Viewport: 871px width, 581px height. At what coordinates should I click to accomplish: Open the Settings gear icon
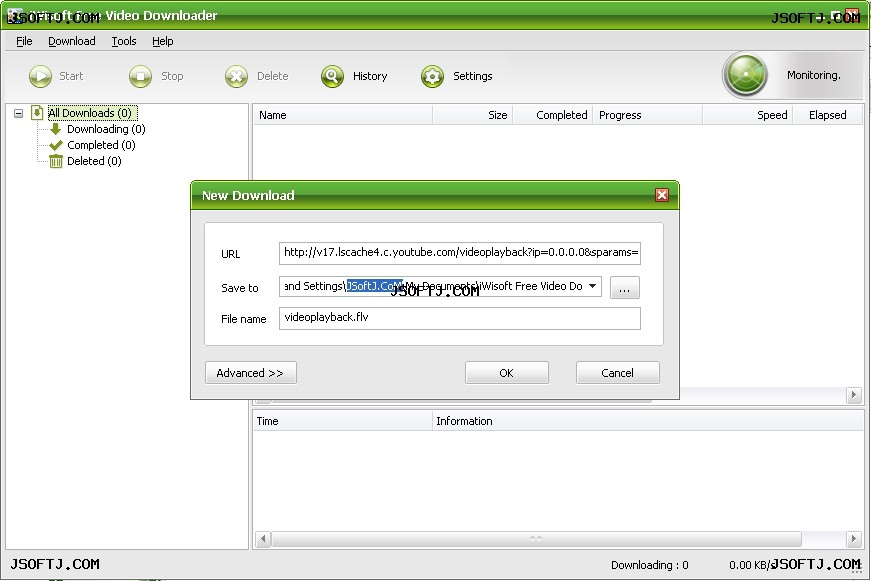432,76
